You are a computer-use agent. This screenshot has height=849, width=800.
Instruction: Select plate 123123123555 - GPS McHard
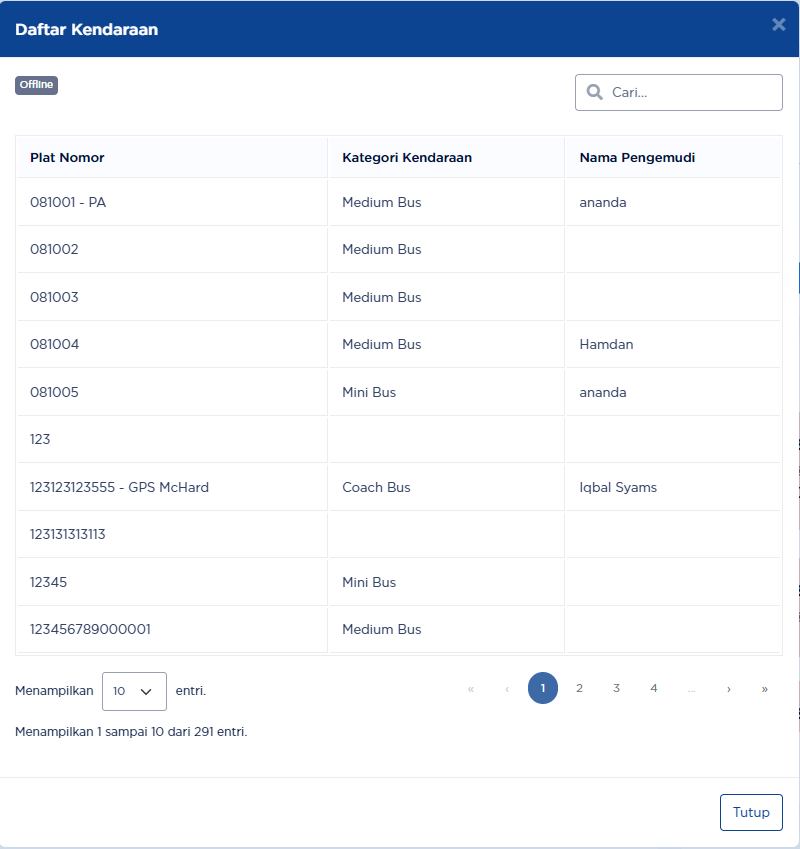tap(119, 487)
